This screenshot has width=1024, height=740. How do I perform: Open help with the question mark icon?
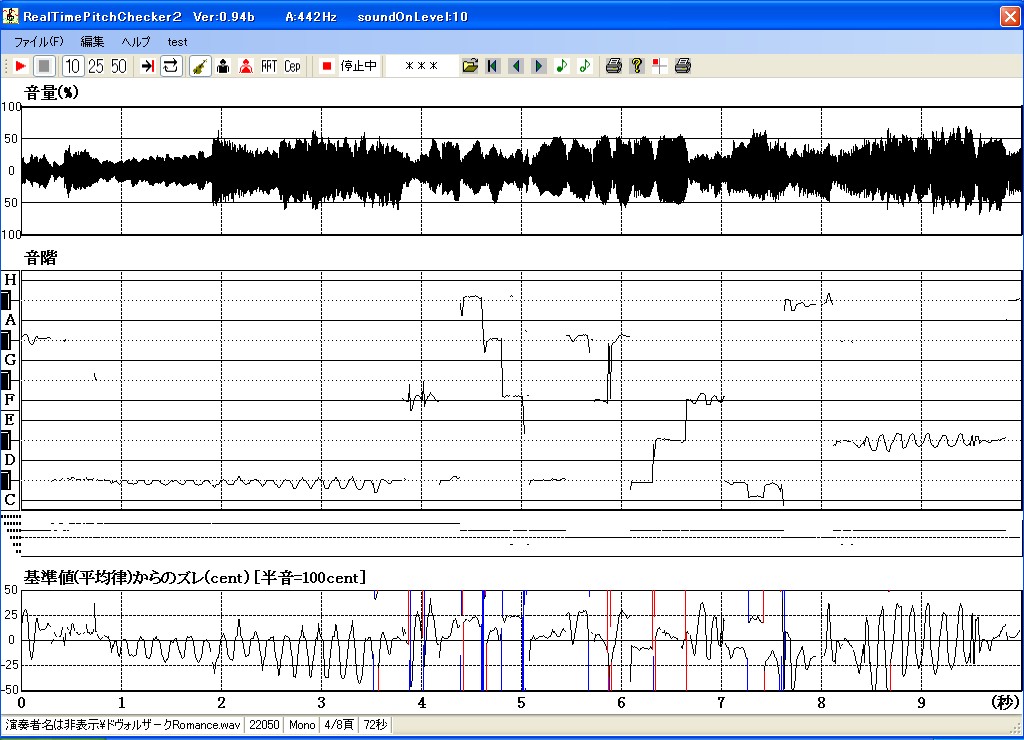coord(637,66)
